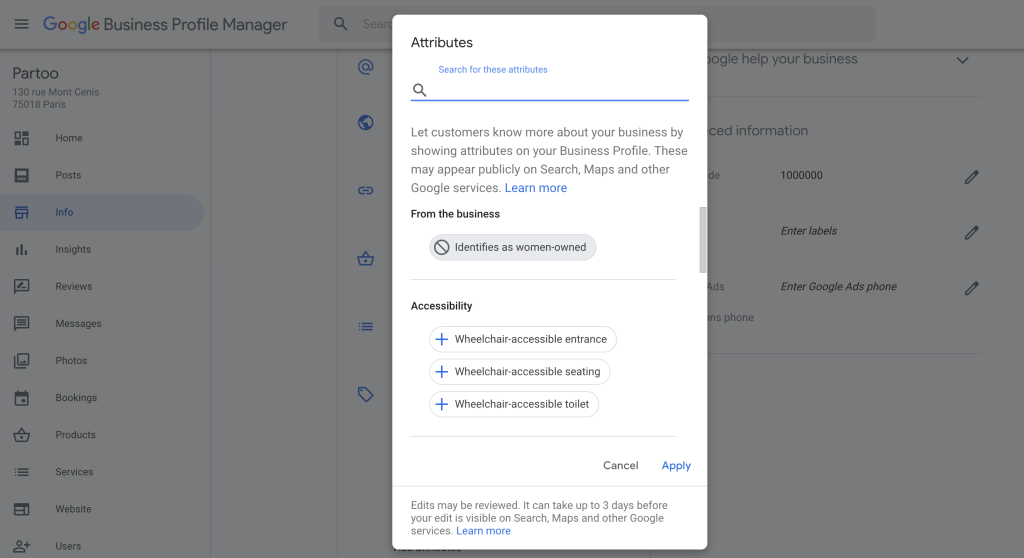Screen dimensions: 1024x558
Task: Click the Posts sidebar icon
Action: (x=22, y=175)
